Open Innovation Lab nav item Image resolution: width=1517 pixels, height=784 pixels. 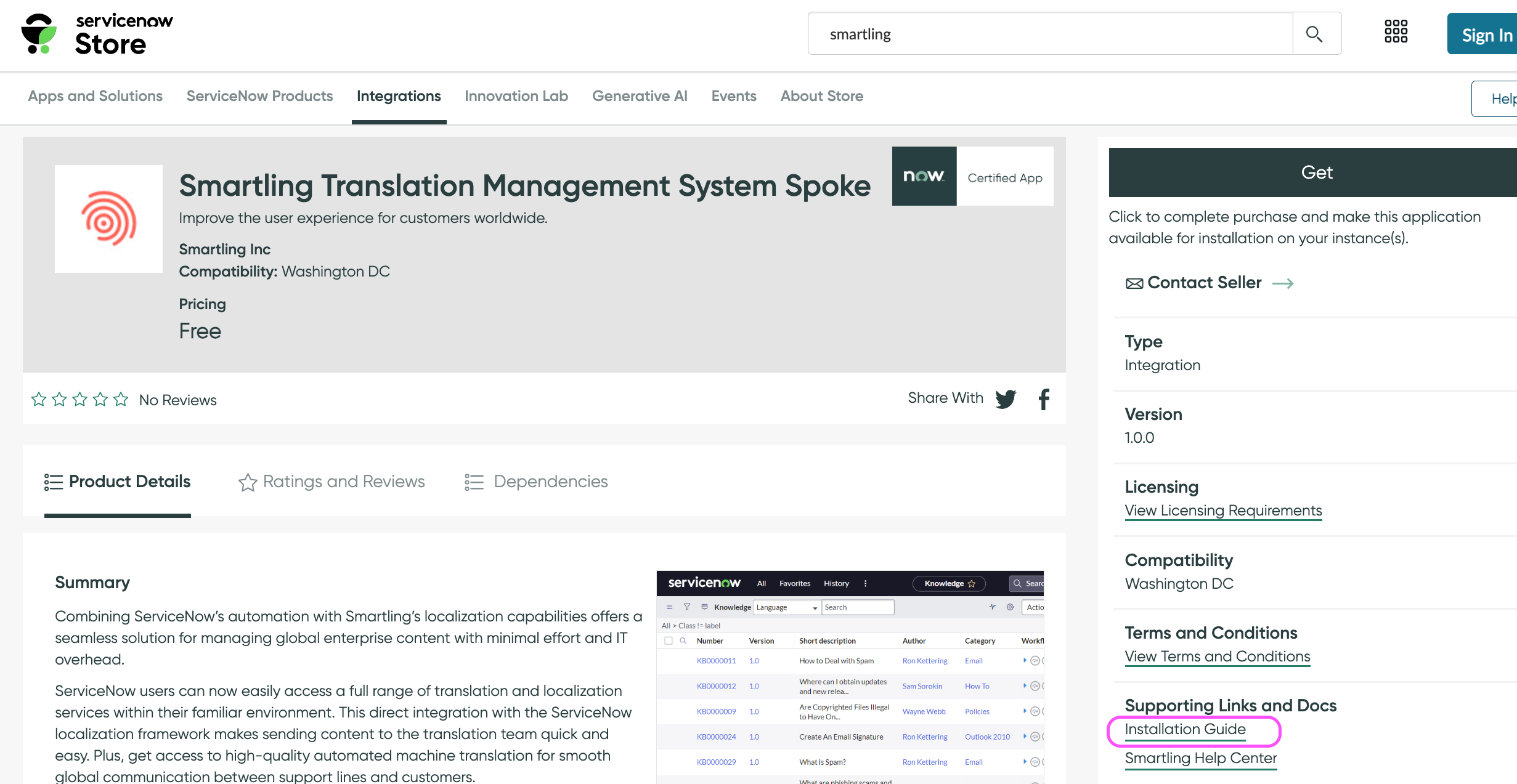pos(516,96)
